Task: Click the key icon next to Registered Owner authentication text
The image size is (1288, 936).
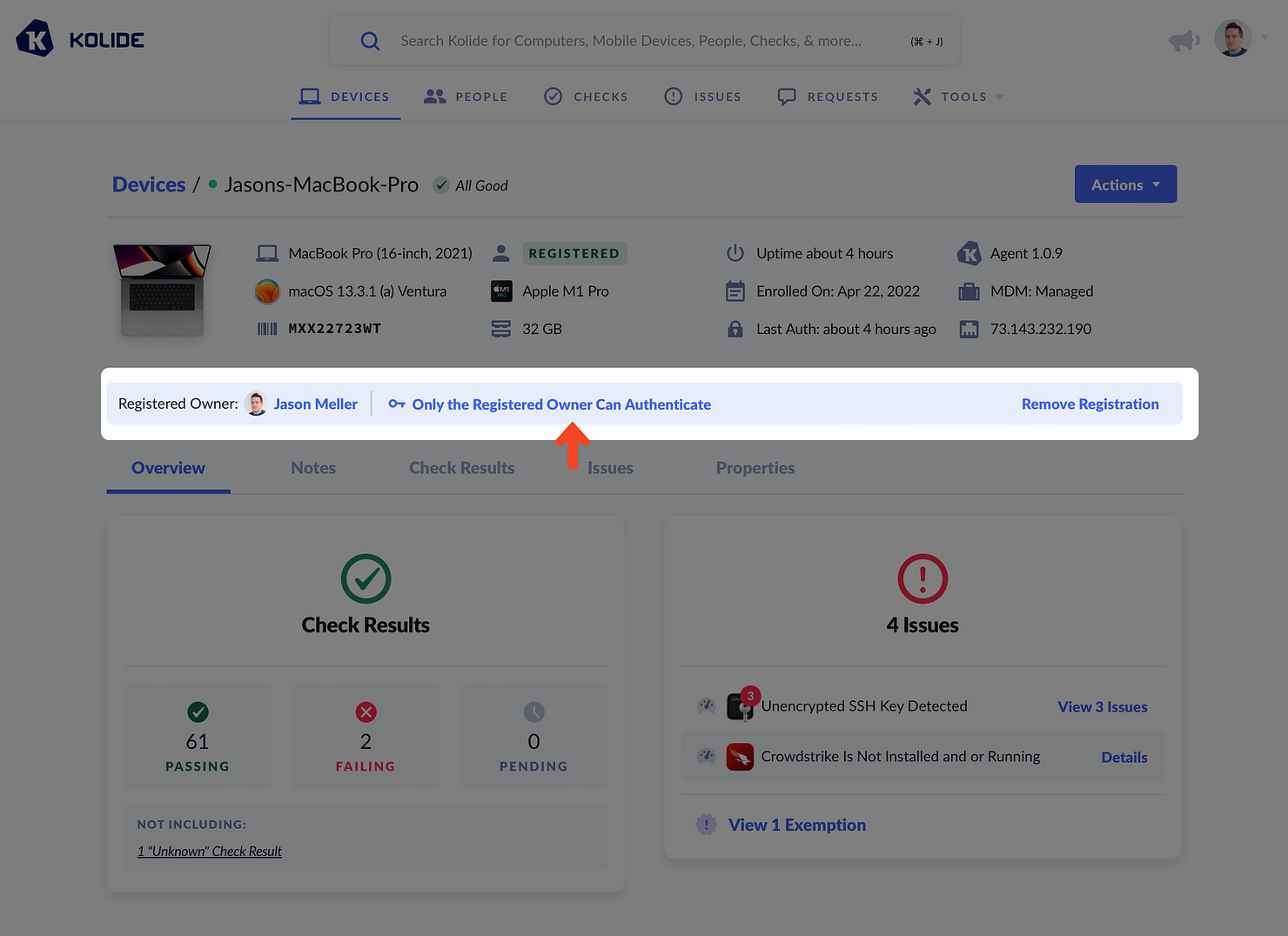Action: point(397,404)
